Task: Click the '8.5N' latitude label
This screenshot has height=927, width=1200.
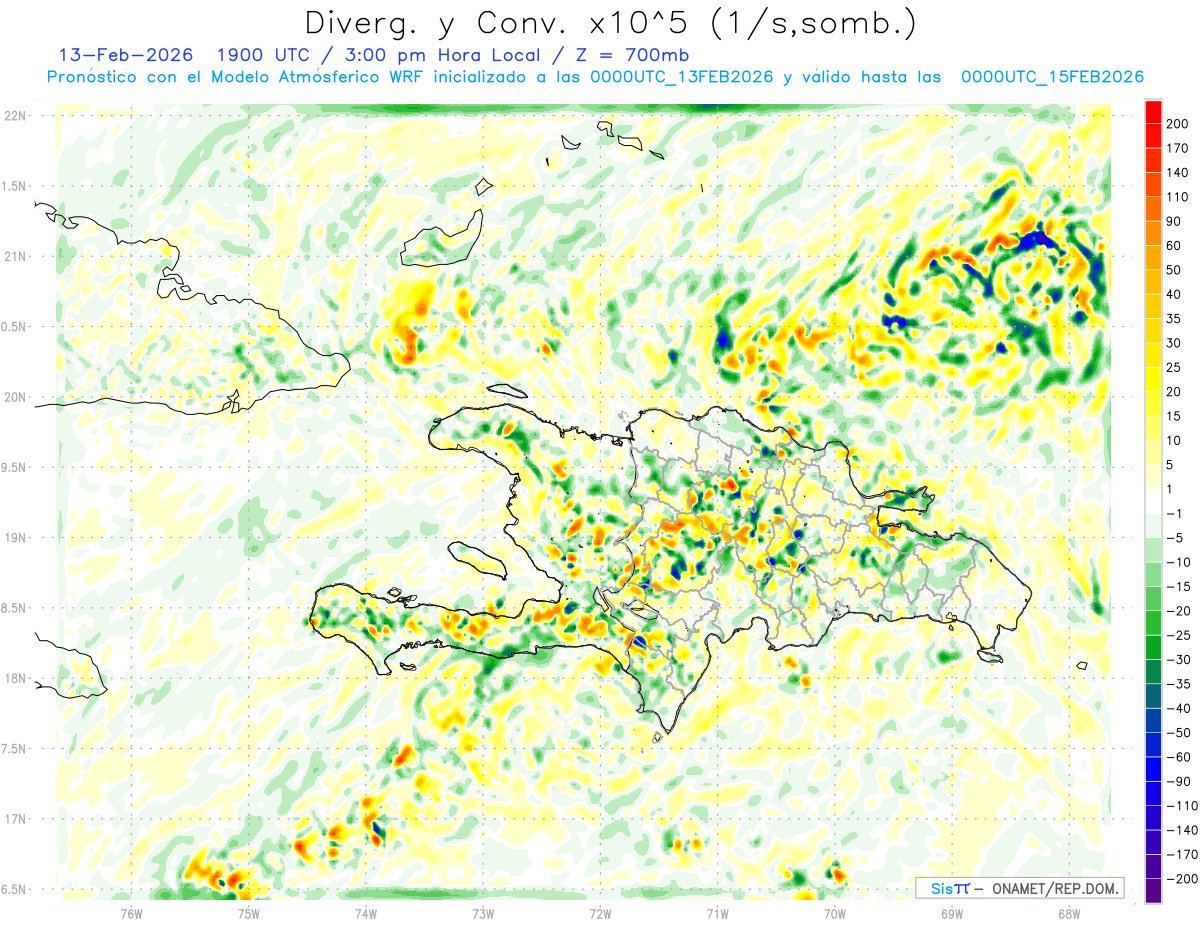Action: [14, 609]
